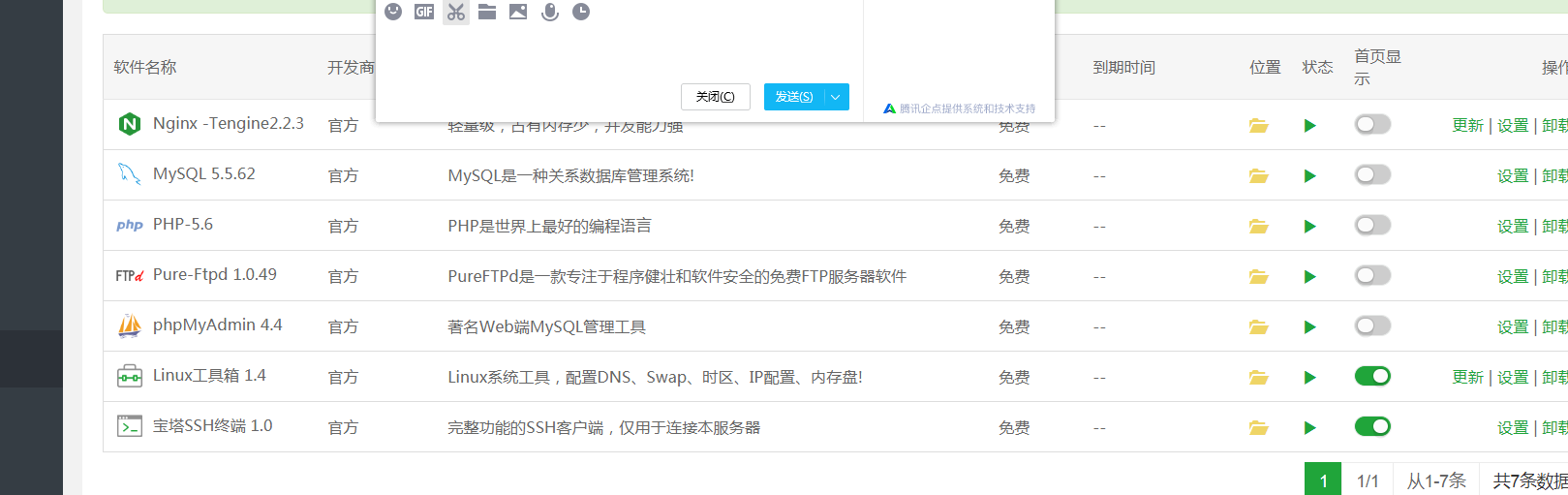Click MySQL running status play icon
Screen dimensions: 1568x495
(1310, 175)
